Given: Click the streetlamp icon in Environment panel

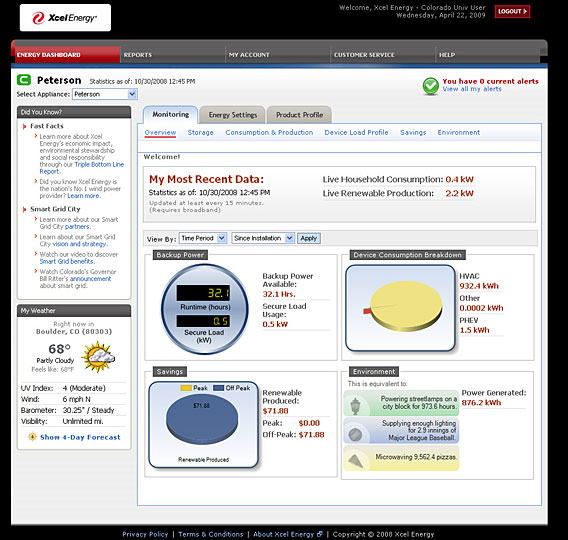Looking at the screenshot, I should [355, 406].
